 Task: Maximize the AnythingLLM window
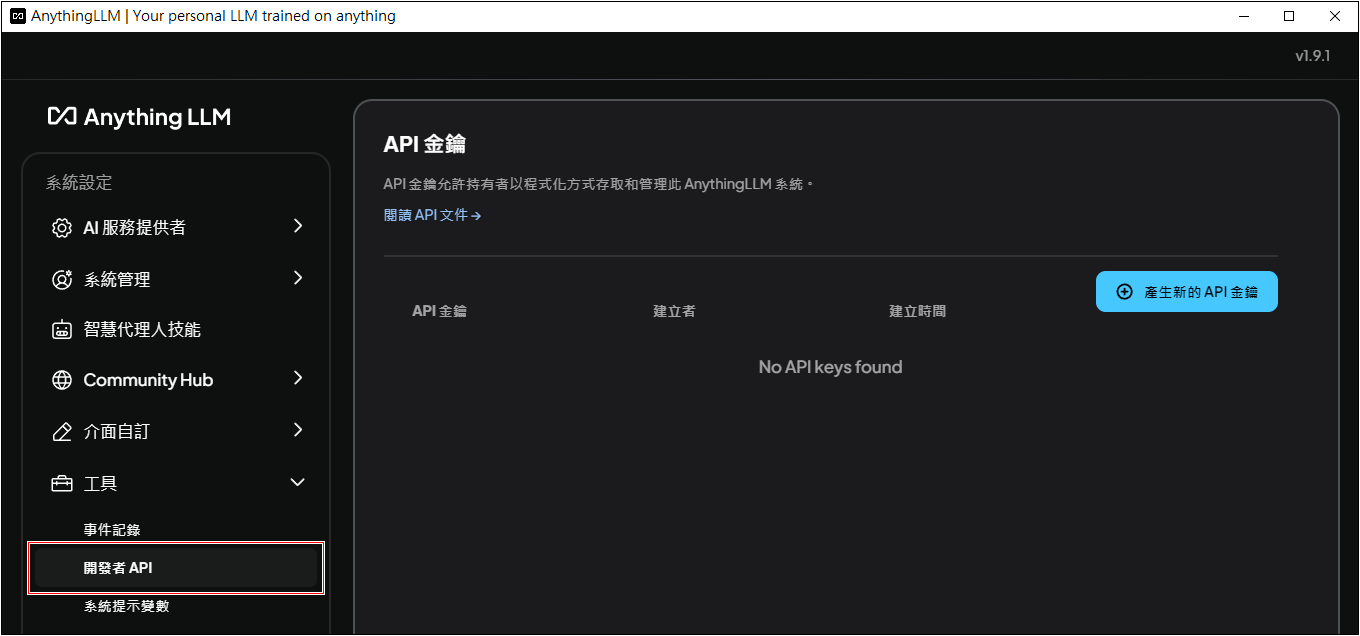[x=1289, y=16]
